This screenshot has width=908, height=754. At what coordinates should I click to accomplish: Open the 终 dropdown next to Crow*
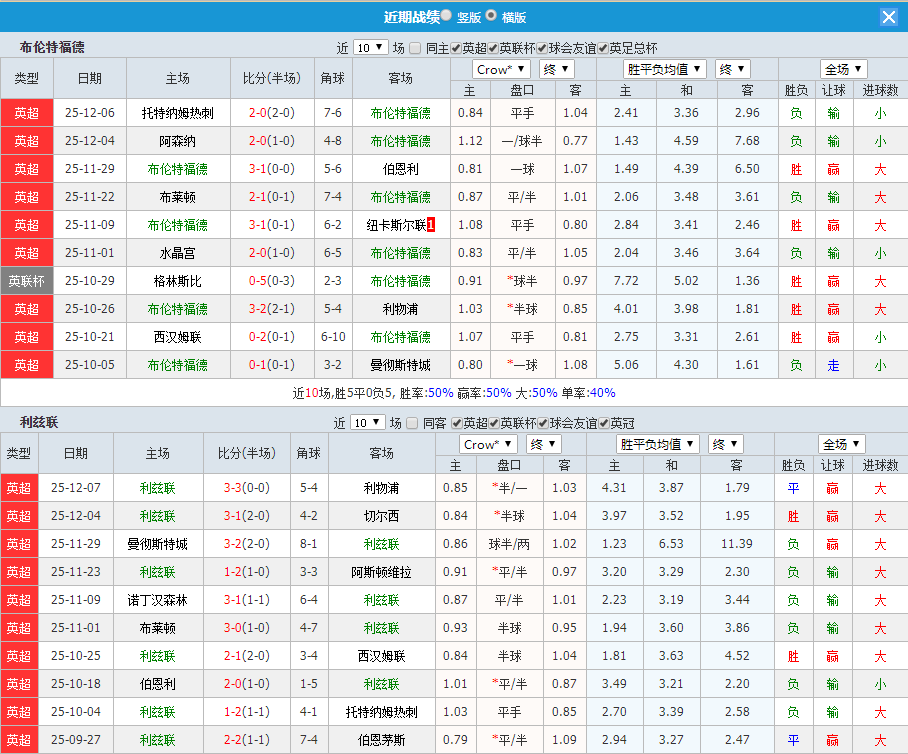[556, 69]
